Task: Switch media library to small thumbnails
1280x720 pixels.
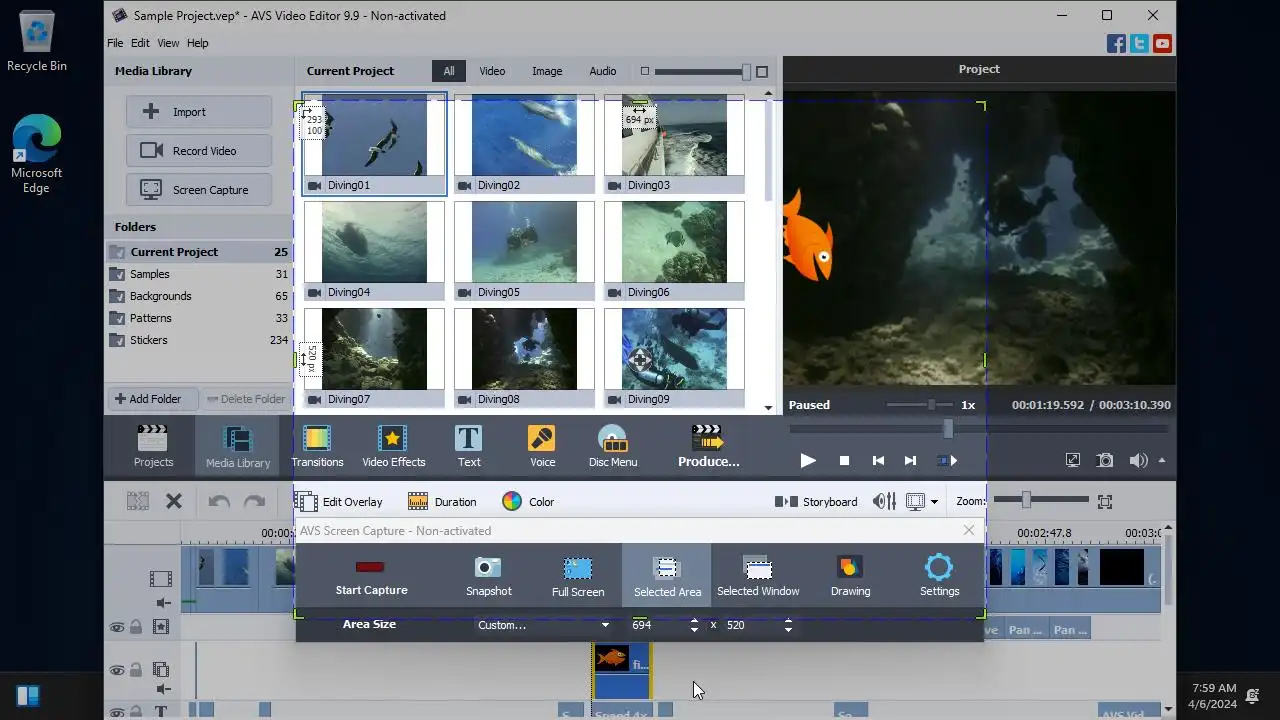Action: click(x=645, y=71)
